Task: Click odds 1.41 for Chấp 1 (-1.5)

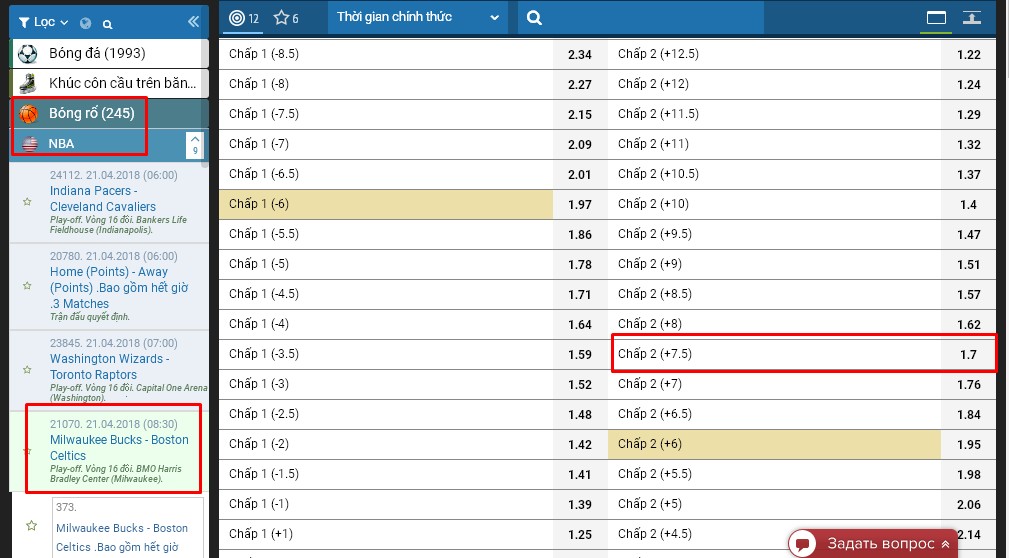Action: point(580,474)
